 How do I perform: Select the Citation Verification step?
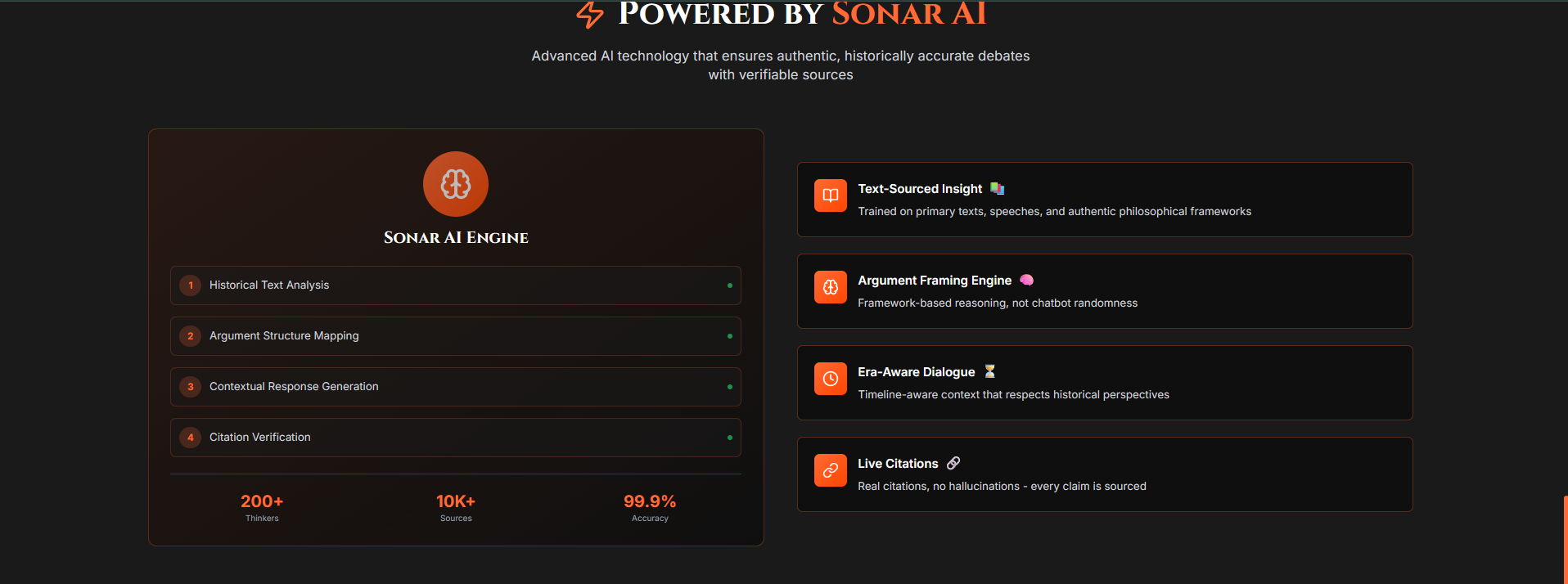coord(456,438)
